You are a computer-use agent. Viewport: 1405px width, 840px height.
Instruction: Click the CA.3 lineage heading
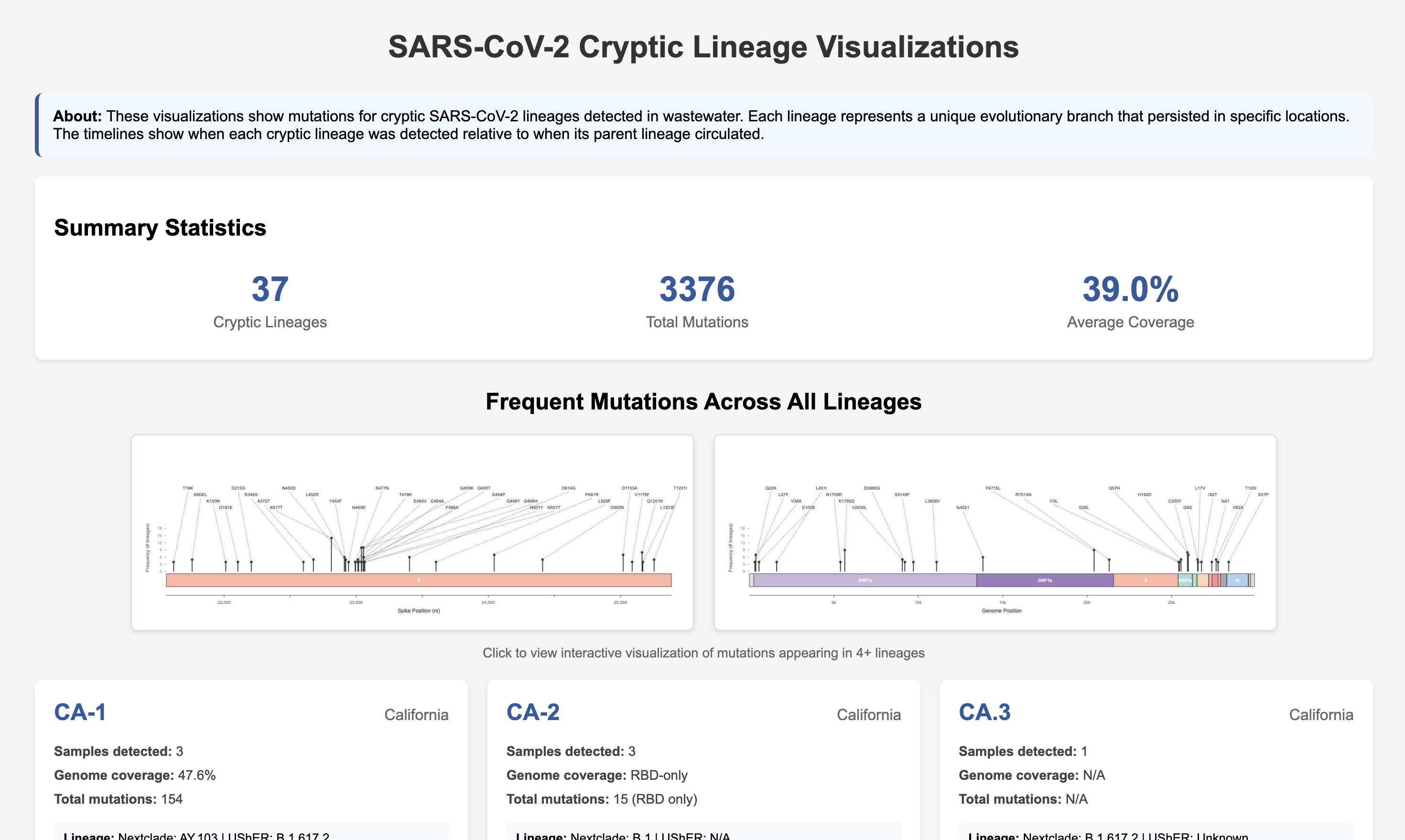click(985, 712)
